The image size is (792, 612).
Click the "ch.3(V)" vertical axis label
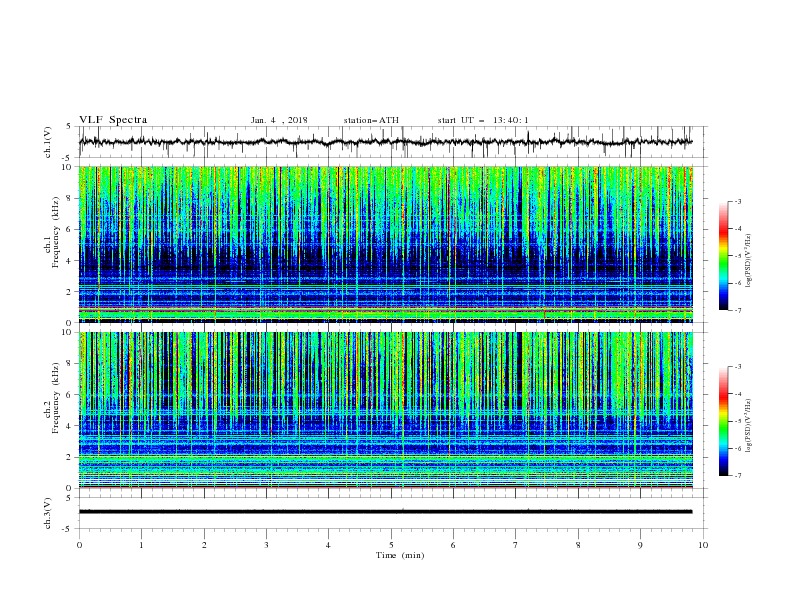(x=48, y=513)
